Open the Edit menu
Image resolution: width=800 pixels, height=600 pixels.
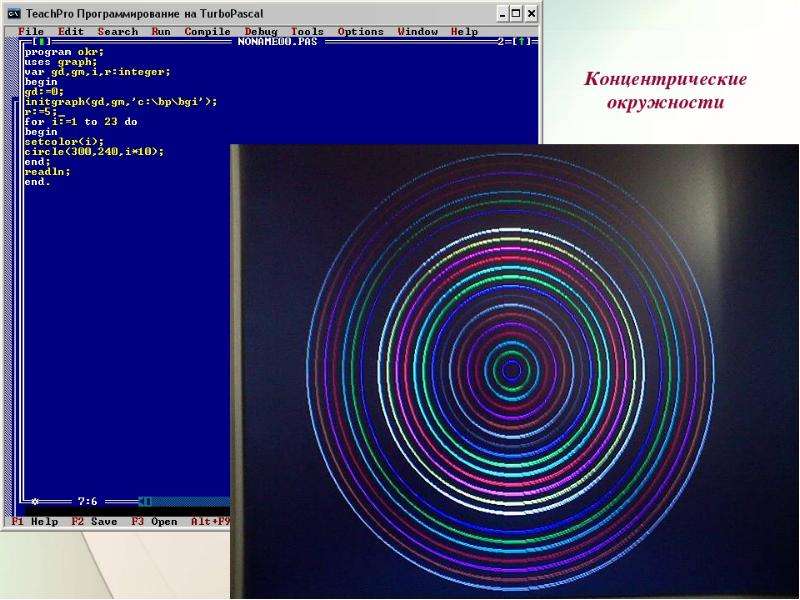70,32
